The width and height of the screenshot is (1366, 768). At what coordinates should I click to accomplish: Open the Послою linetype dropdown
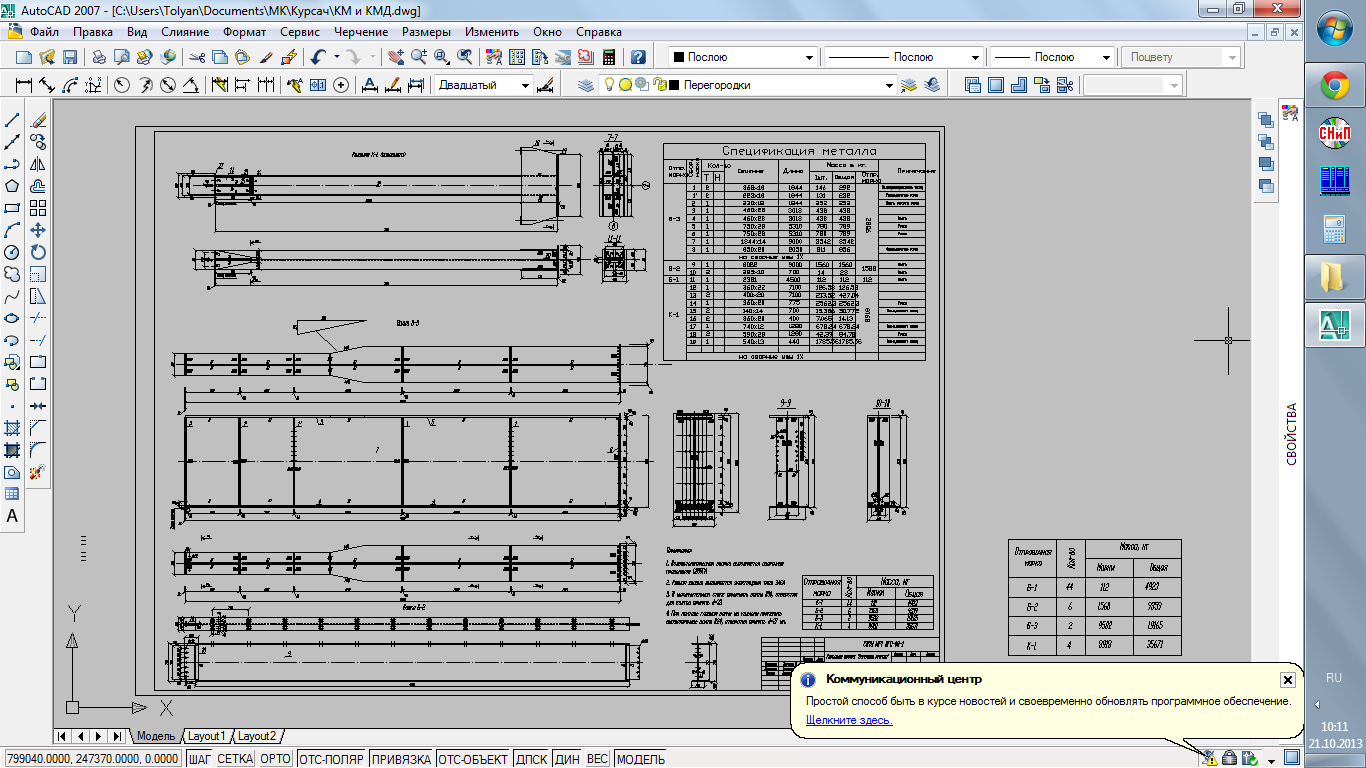coord(976,57)
